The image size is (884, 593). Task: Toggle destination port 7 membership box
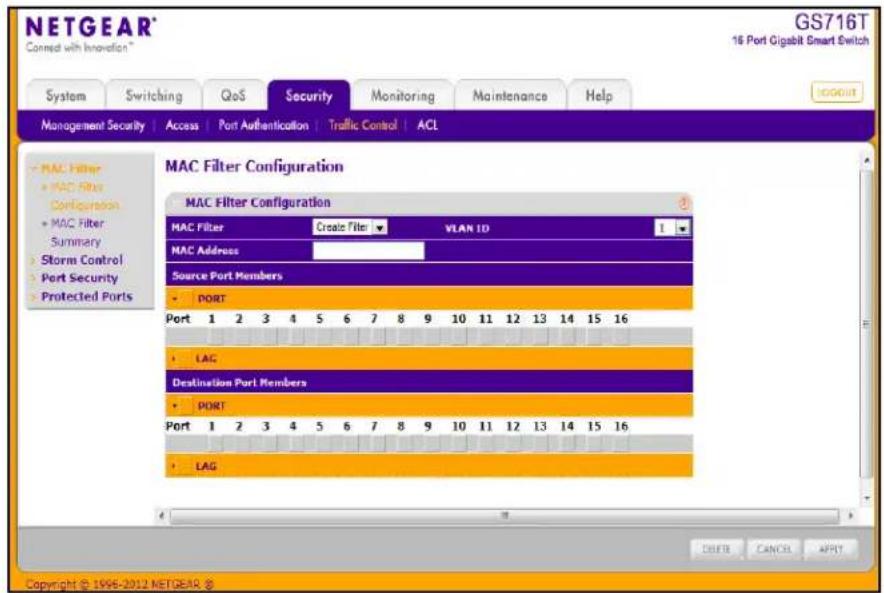click(377, 444)
